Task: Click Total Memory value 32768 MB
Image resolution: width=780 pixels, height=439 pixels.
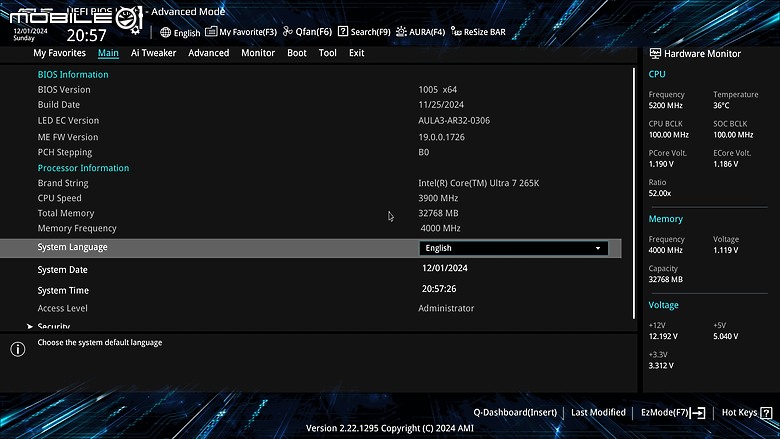Action: pyautogui.click(x=438, y=213)
